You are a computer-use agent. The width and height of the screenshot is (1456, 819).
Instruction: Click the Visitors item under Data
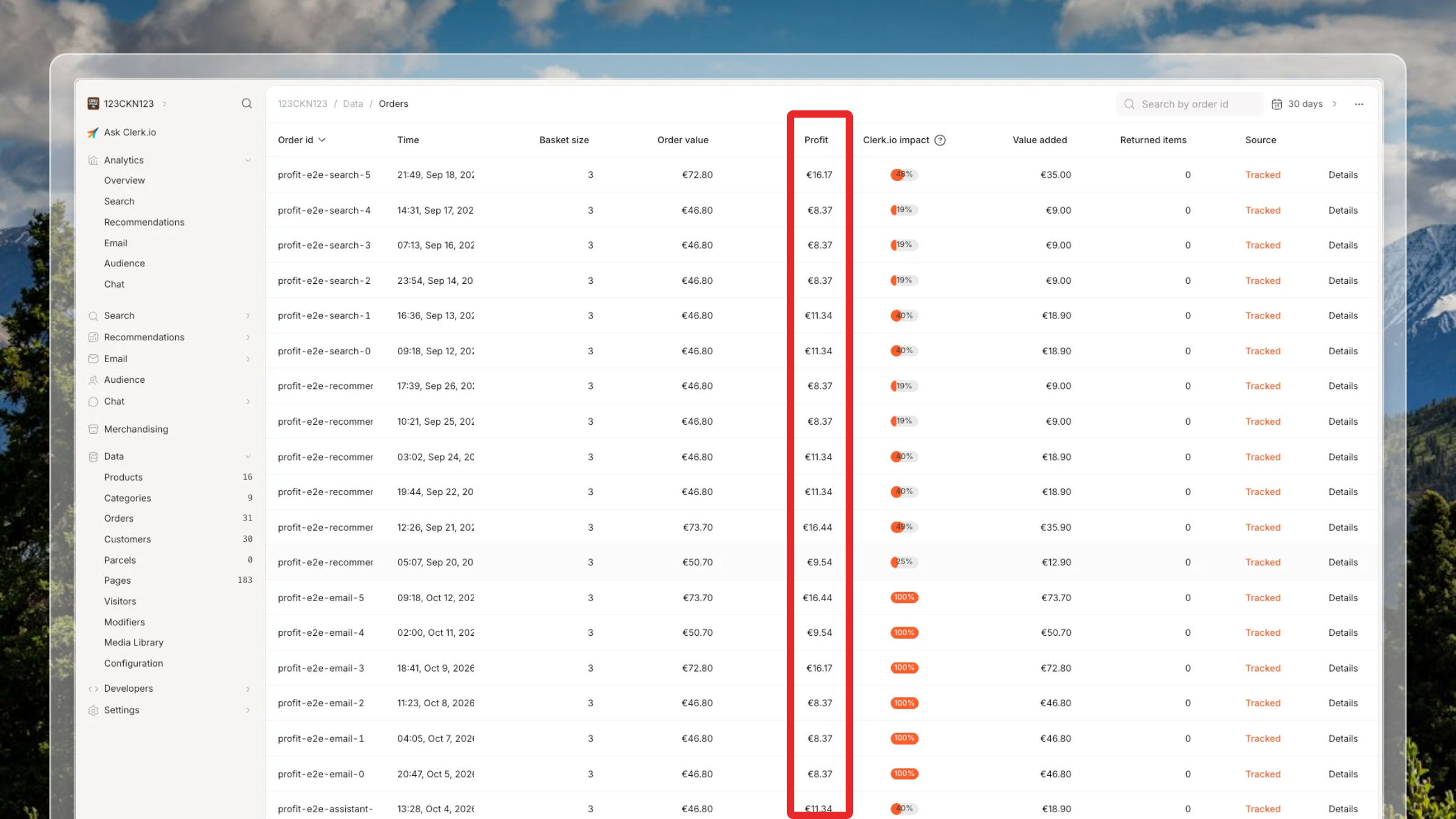coord(120,601)
